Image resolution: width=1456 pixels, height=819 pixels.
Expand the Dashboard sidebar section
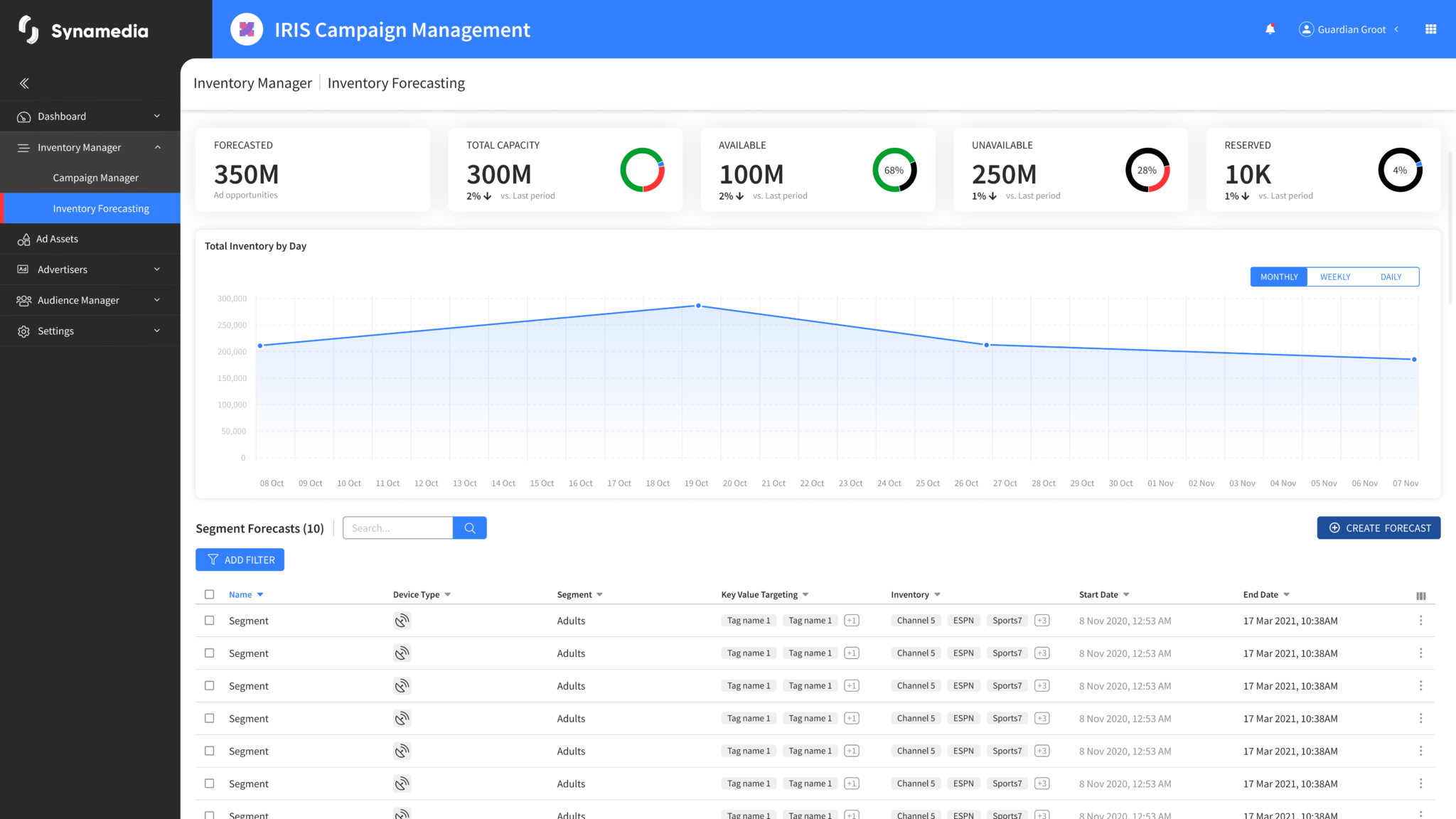point(90,116)
